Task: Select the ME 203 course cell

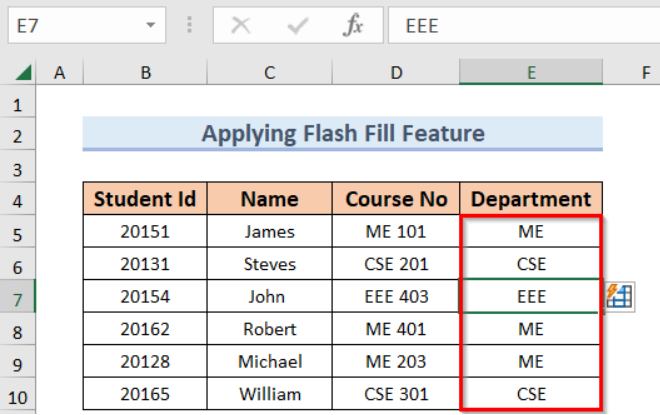Action: coord(396,361)
